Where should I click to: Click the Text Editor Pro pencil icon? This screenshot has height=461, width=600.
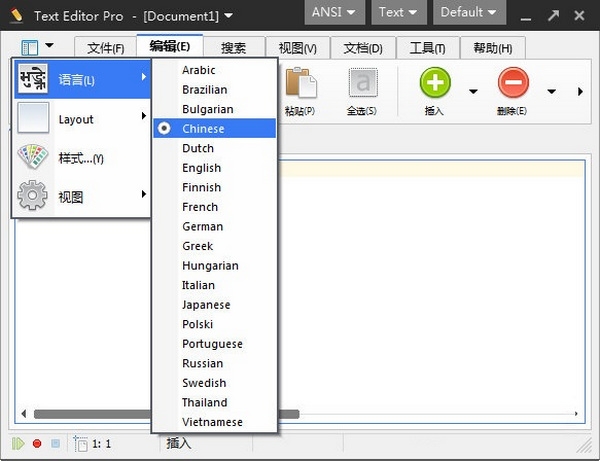click(x=17, y=16)
